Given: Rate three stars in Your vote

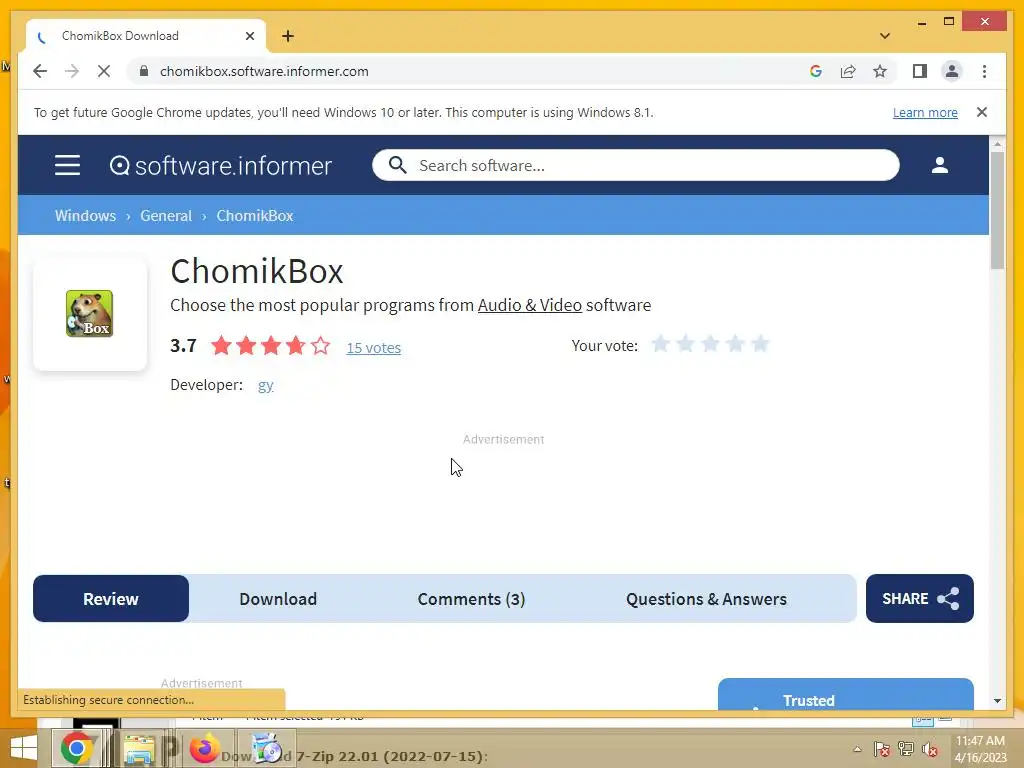Looking at the screenshot, I should pyautogui.click(x=711, y=344).
